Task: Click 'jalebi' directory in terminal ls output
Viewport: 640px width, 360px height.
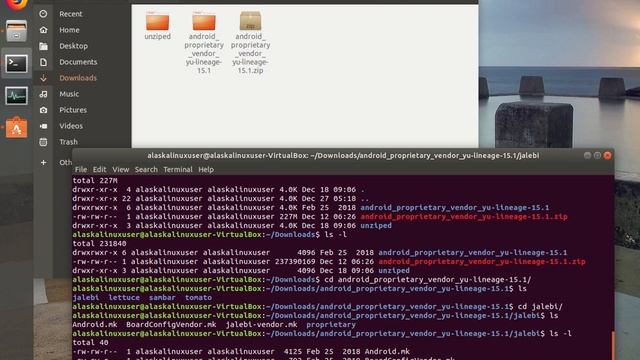Action: [86, 298]
